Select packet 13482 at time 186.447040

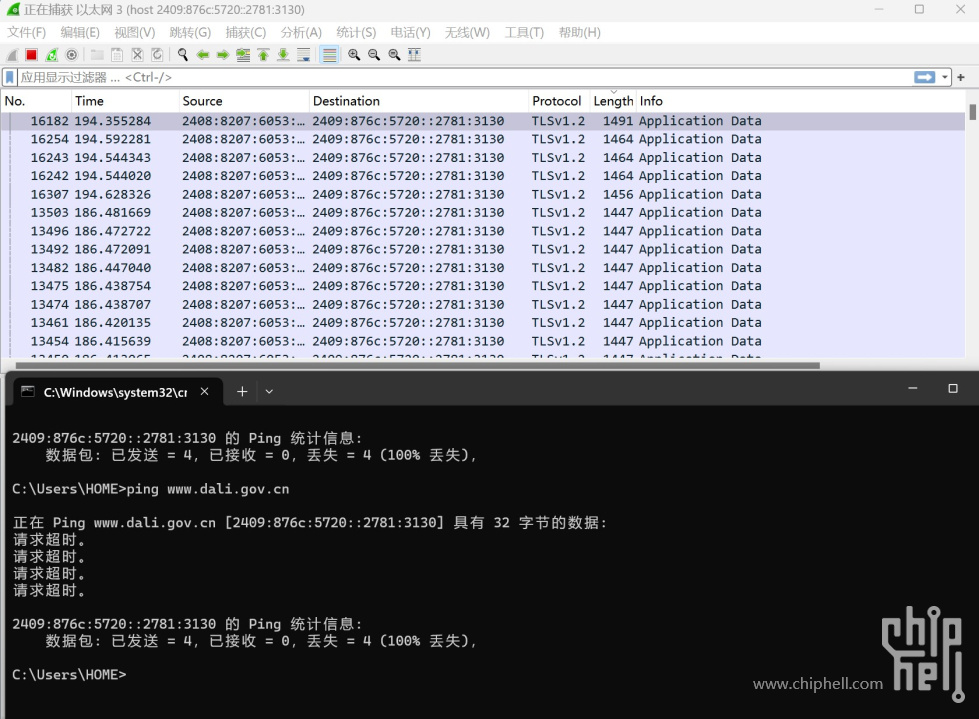point(483,268)
